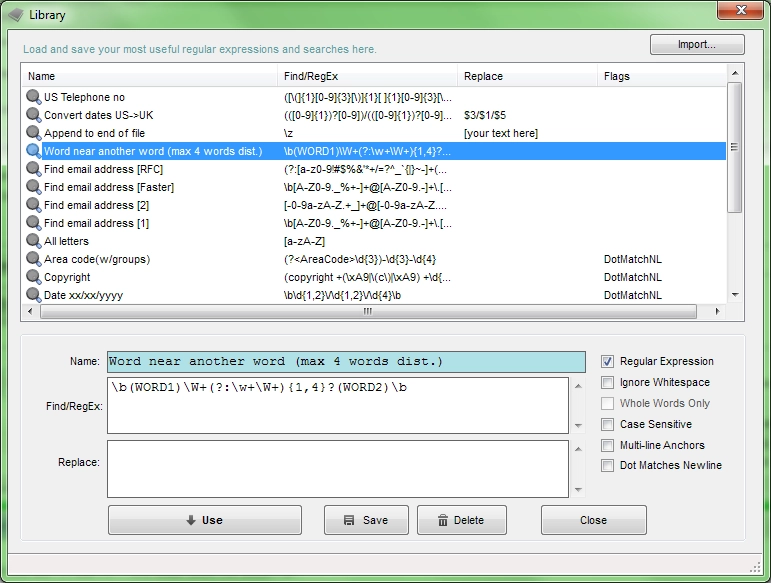The height and width of the screenshot is (583, 771).
Task: Click magnifier icon beside Find email address [1]
Action: [33, 223]
